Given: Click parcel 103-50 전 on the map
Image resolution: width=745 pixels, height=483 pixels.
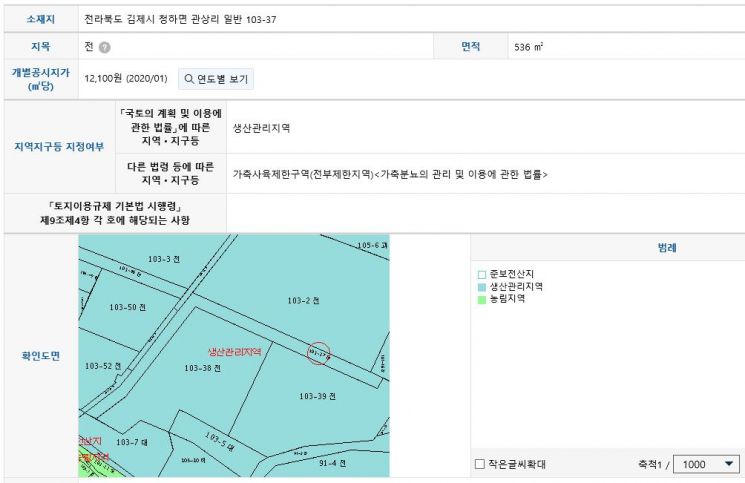Looking at the screenshot, I should (127, 307).
